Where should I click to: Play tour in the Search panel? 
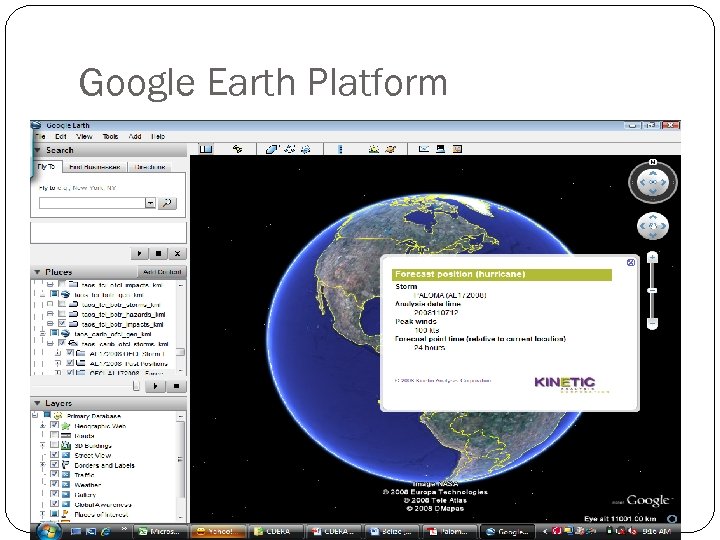[x=139, y=253]
